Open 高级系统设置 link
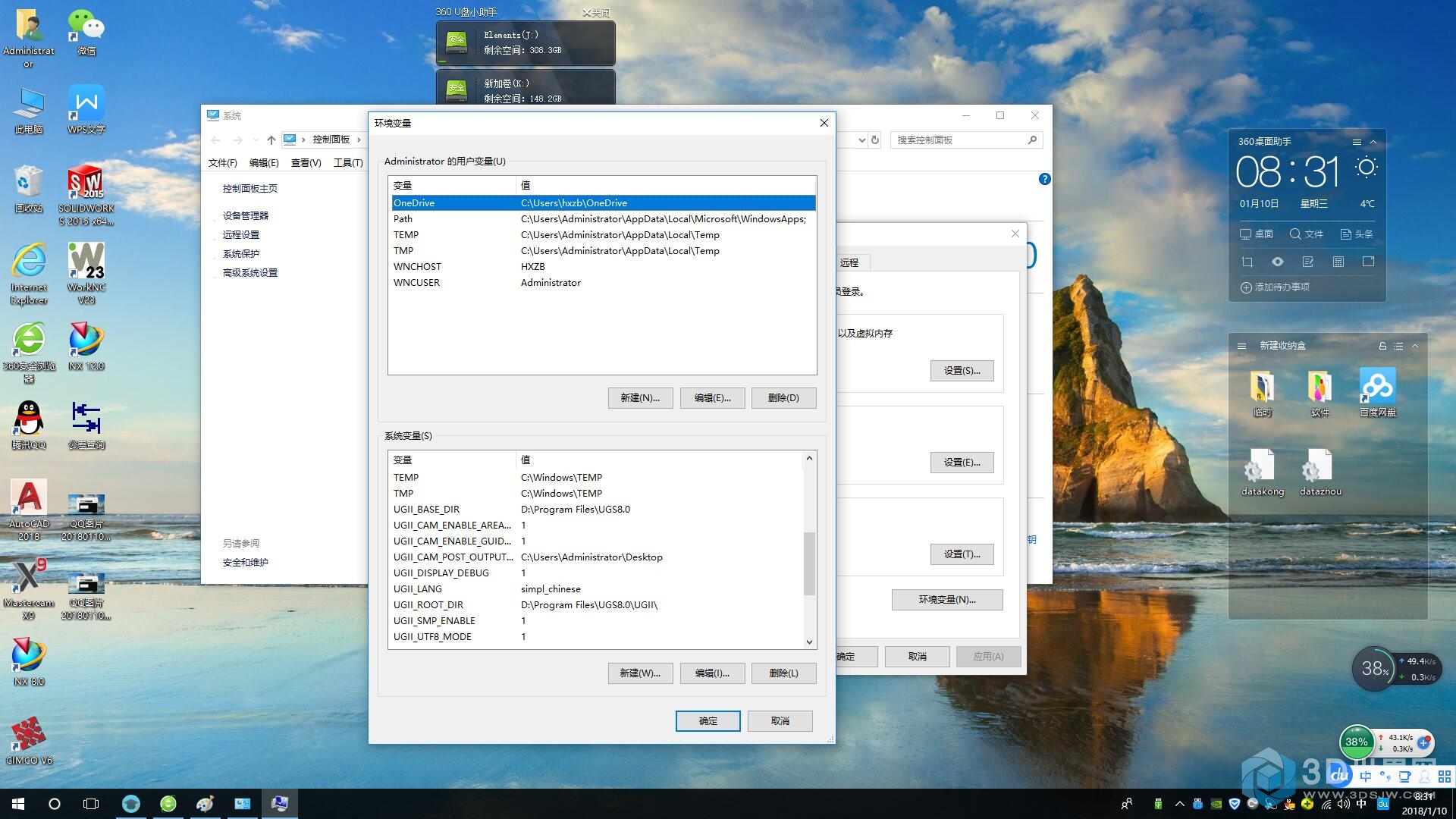 (x=250, y=273)
